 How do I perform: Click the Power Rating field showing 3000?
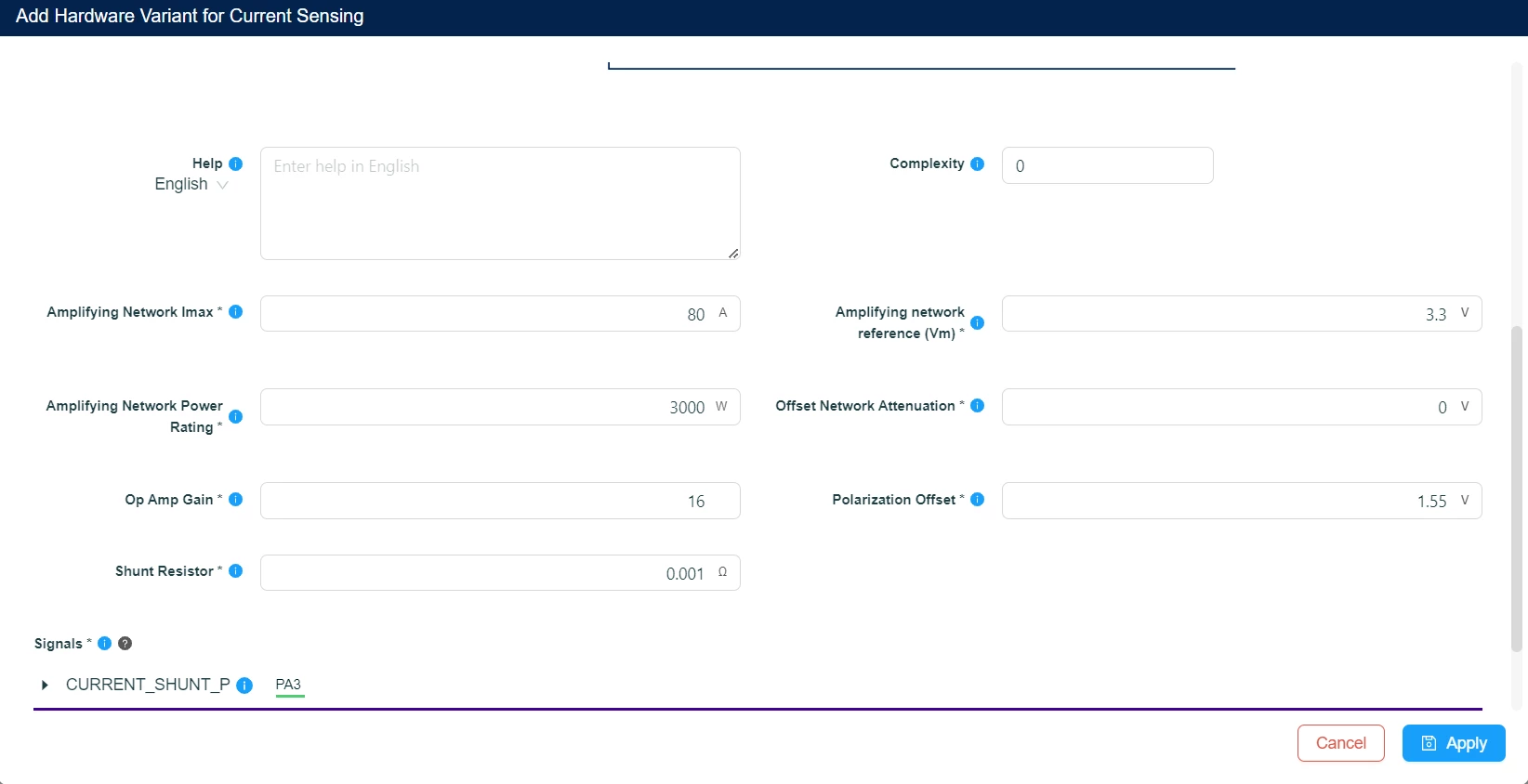[500, 407]
